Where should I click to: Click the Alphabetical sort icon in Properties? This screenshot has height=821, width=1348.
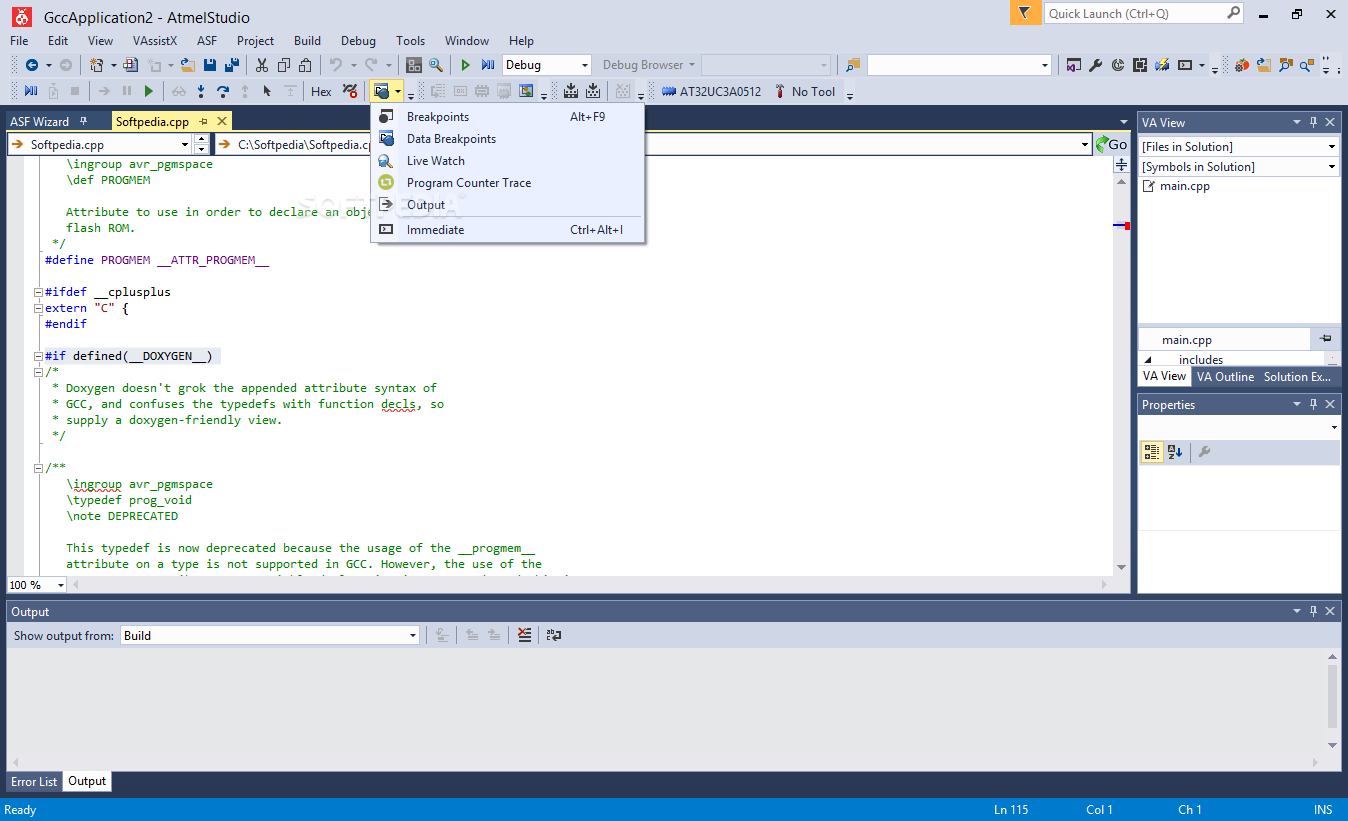[x=1175, y=452]
